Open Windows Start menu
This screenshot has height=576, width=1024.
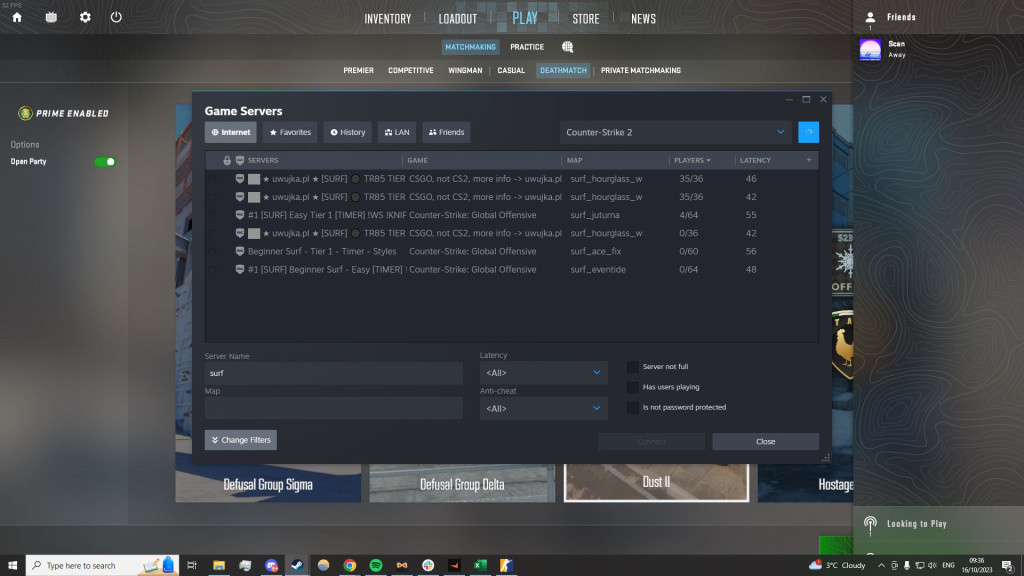click(x=12, y=565)
